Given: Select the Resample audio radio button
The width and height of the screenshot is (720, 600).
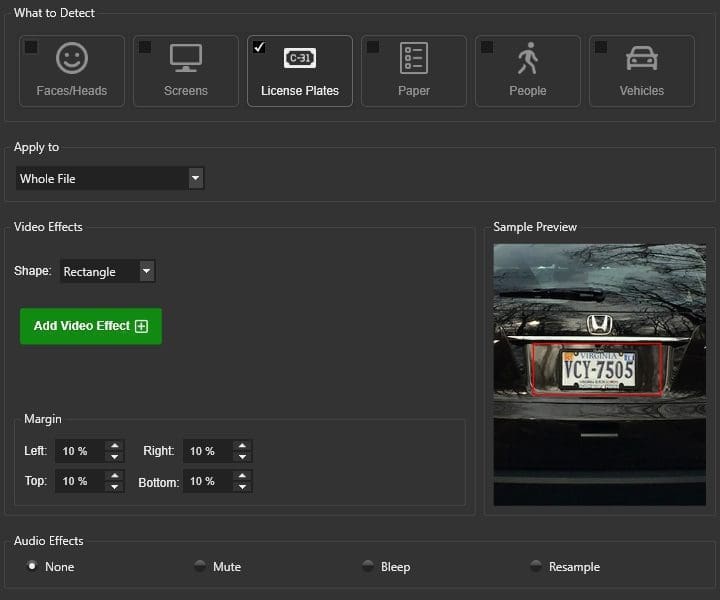Looking at the screenshot, I should (x=536, y=566).
